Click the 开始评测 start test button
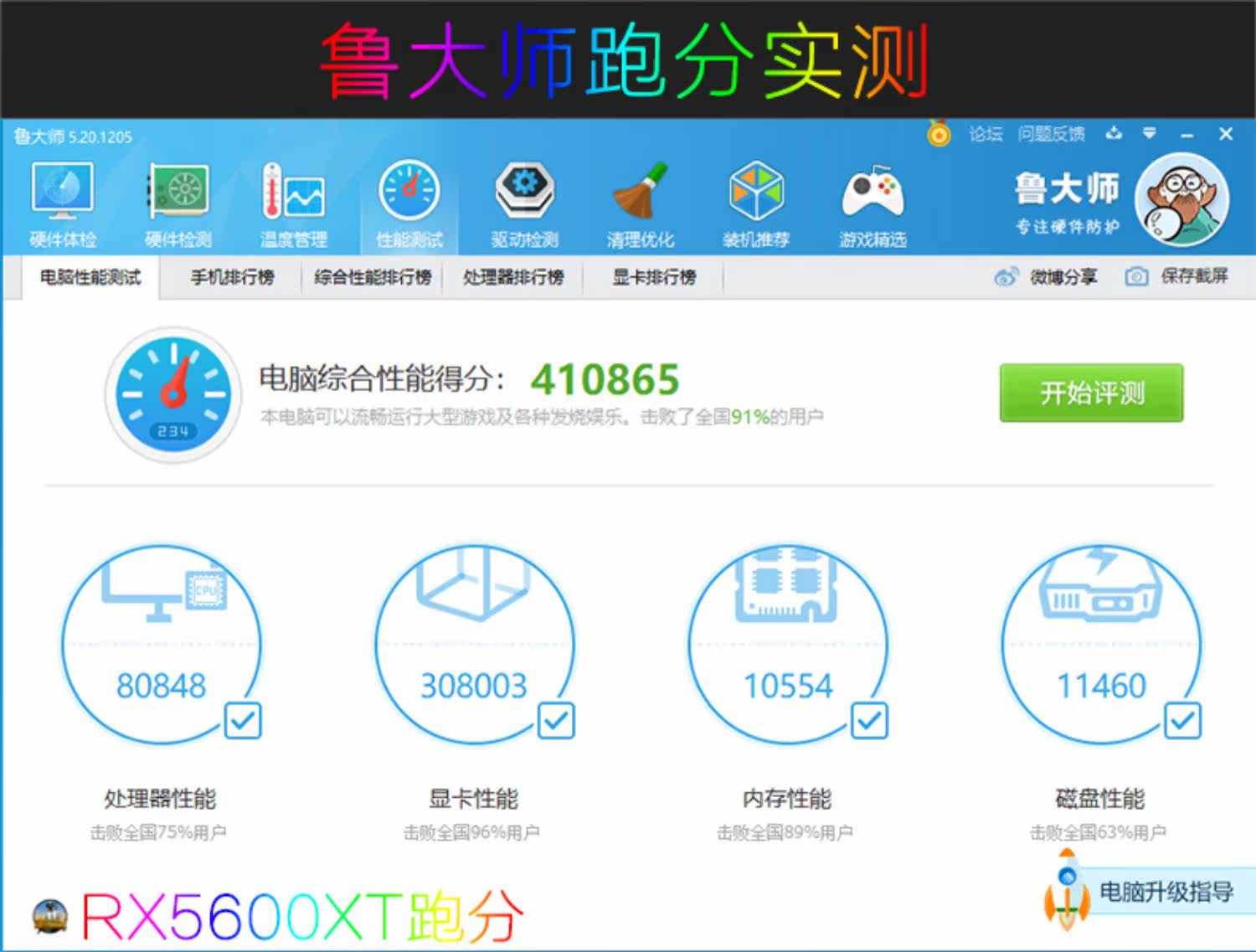The width and height of the screenshot is (1256, 952). click(x=1091, y=393)
